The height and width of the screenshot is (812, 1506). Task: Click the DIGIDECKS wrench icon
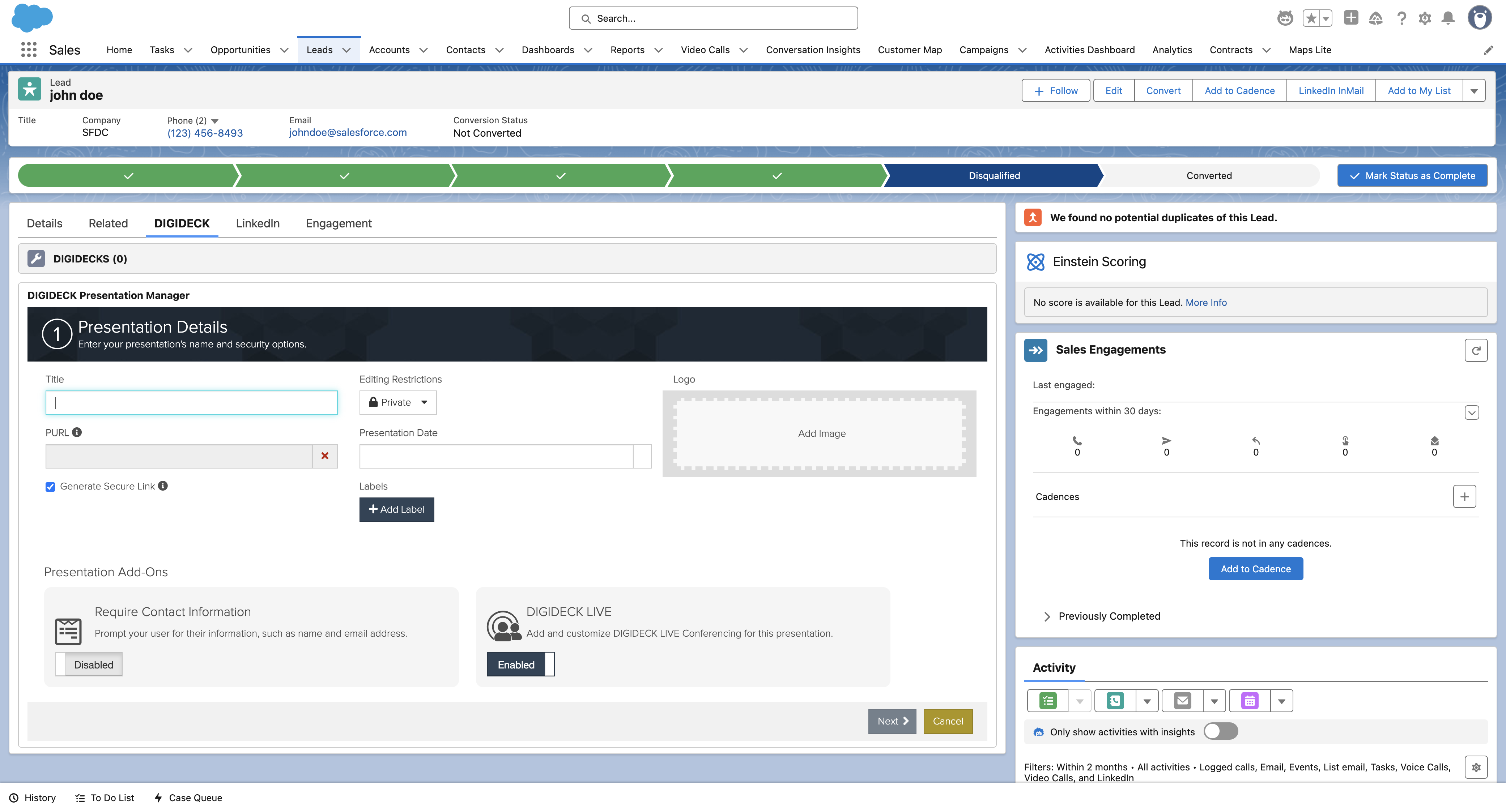tap(36, 258)
